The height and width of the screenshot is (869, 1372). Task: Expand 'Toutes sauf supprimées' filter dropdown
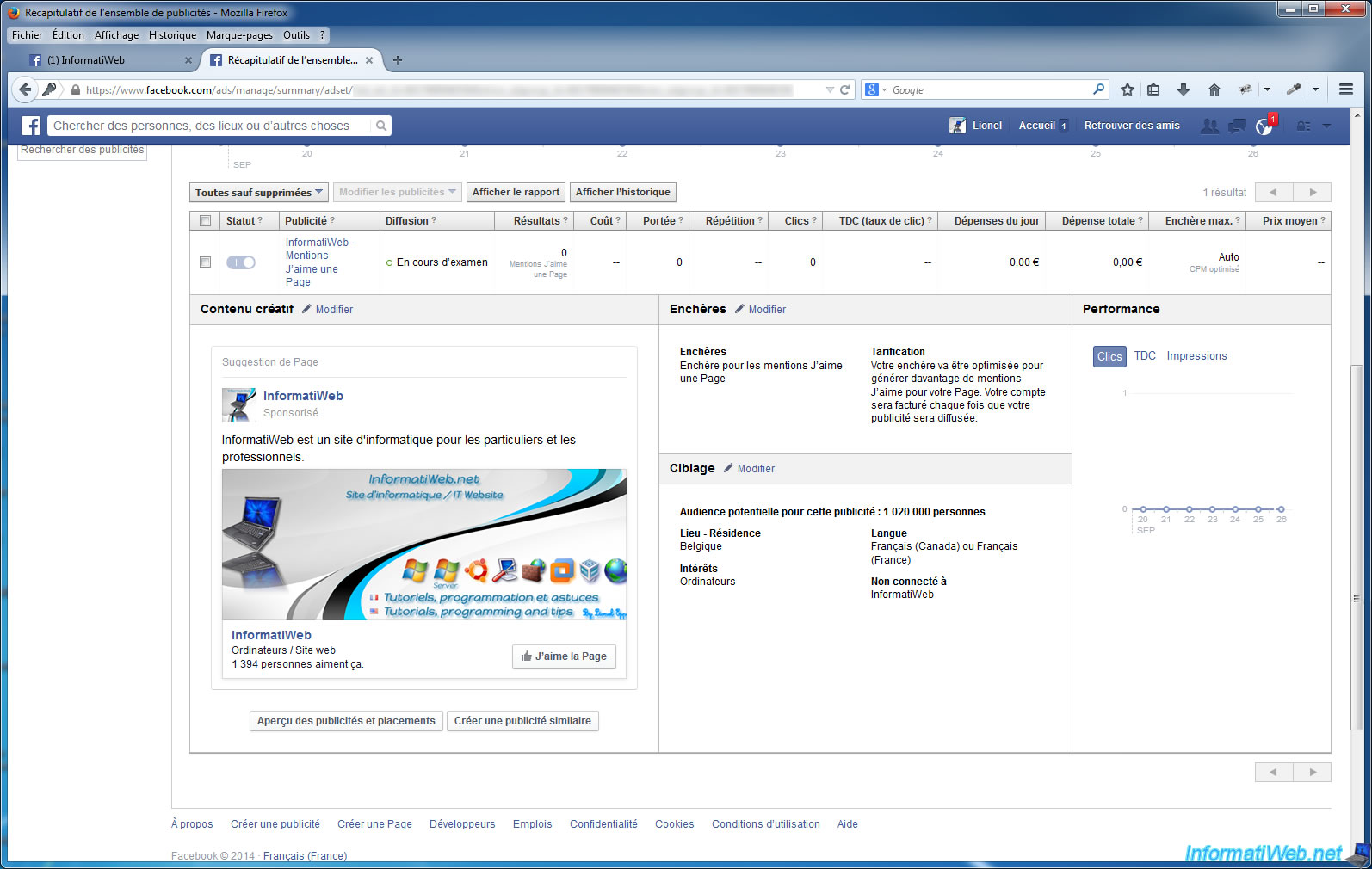point(258,193)
